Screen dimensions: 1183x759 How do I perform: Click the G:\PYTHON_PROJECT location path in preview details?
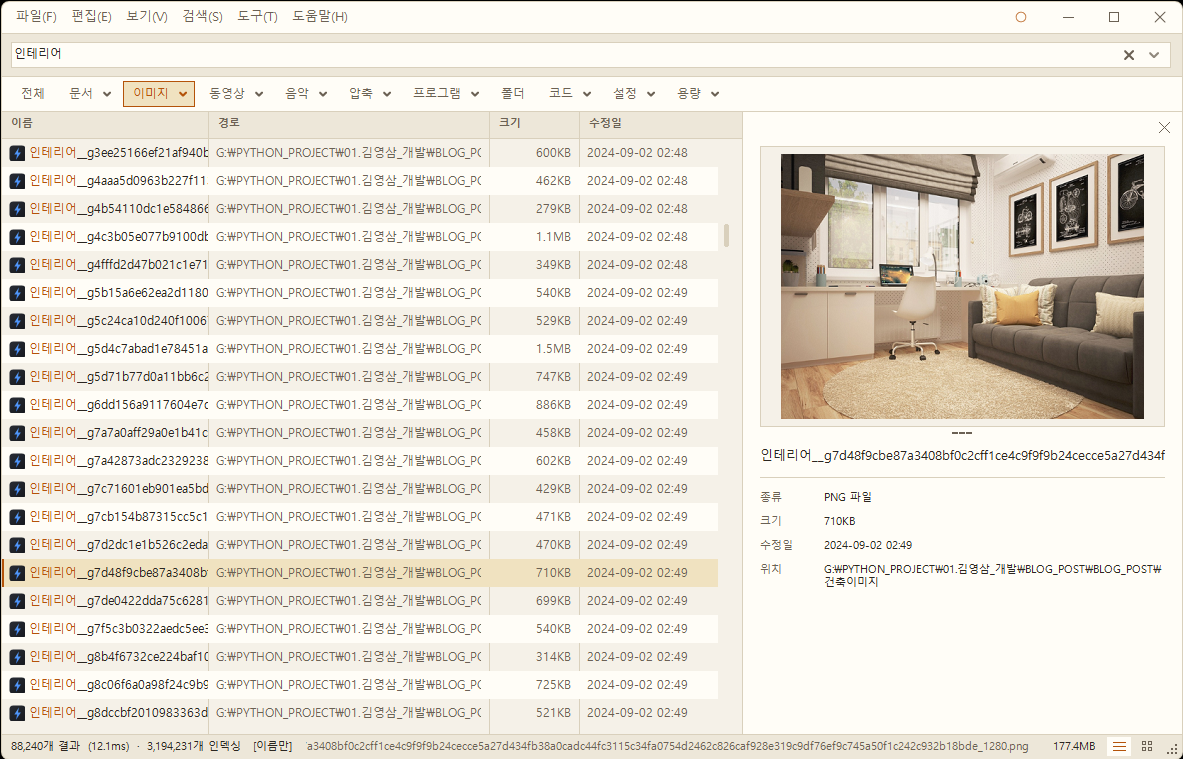click(992, 576)
